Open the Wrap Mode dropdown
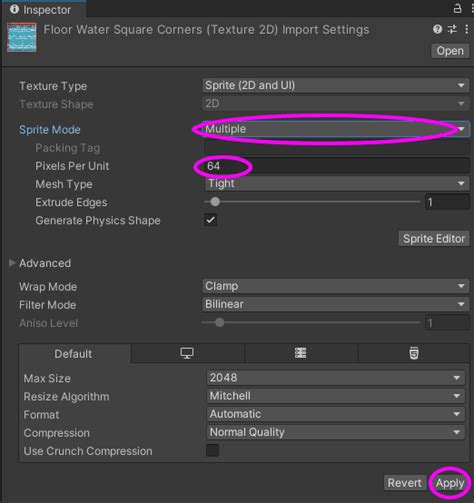 (x=335, y=286)
